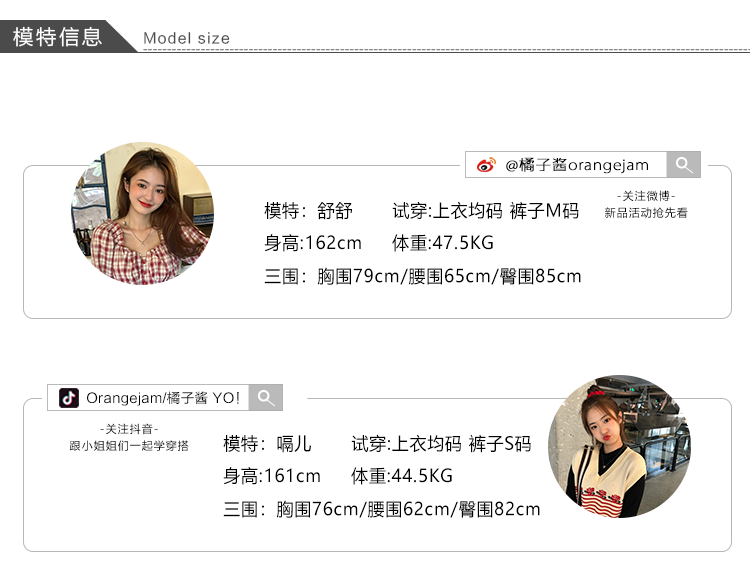Viewport: 750px width, 577px height.
Task: Click the 模特：嗝儿 name label
Action: pyautogui.click(x=267, y=443)
